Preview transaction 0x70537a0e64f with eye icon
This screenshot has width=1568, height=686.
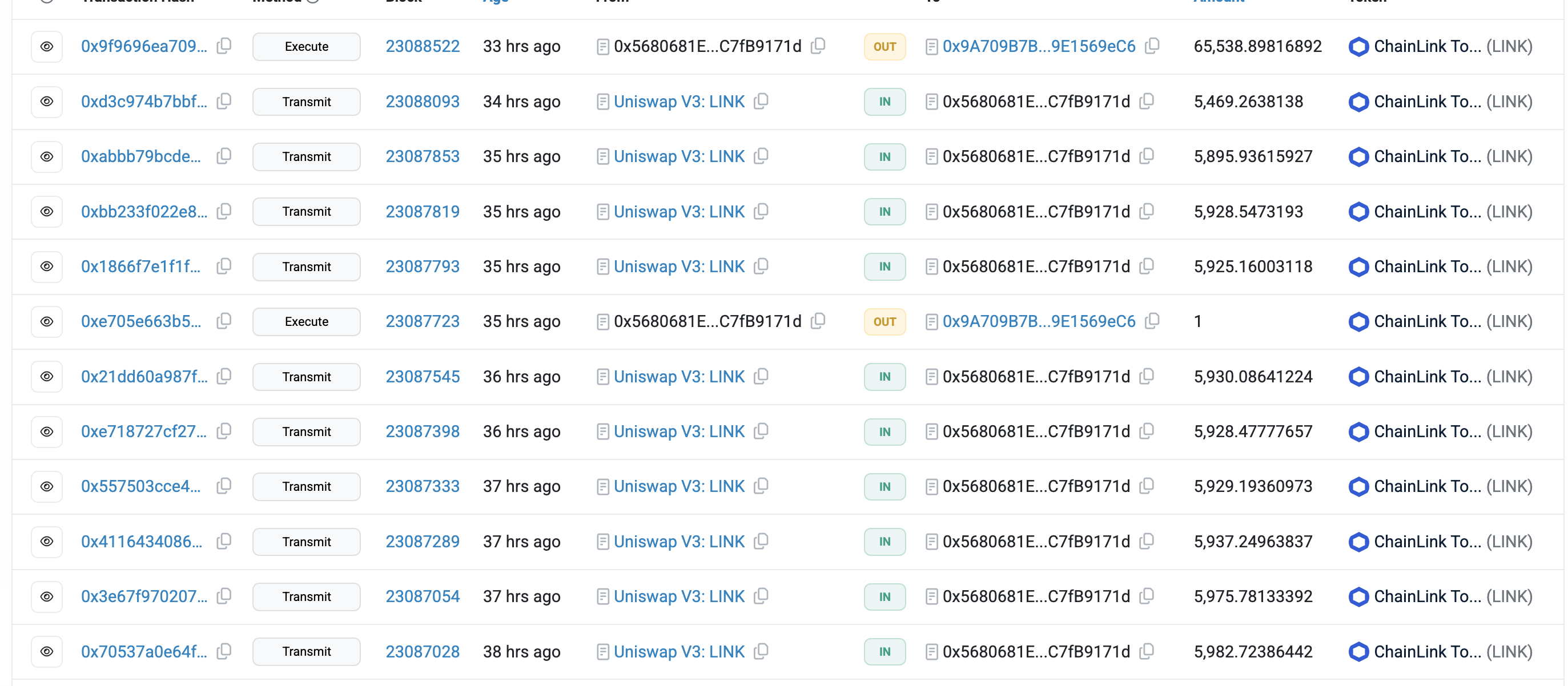point(47,651)
